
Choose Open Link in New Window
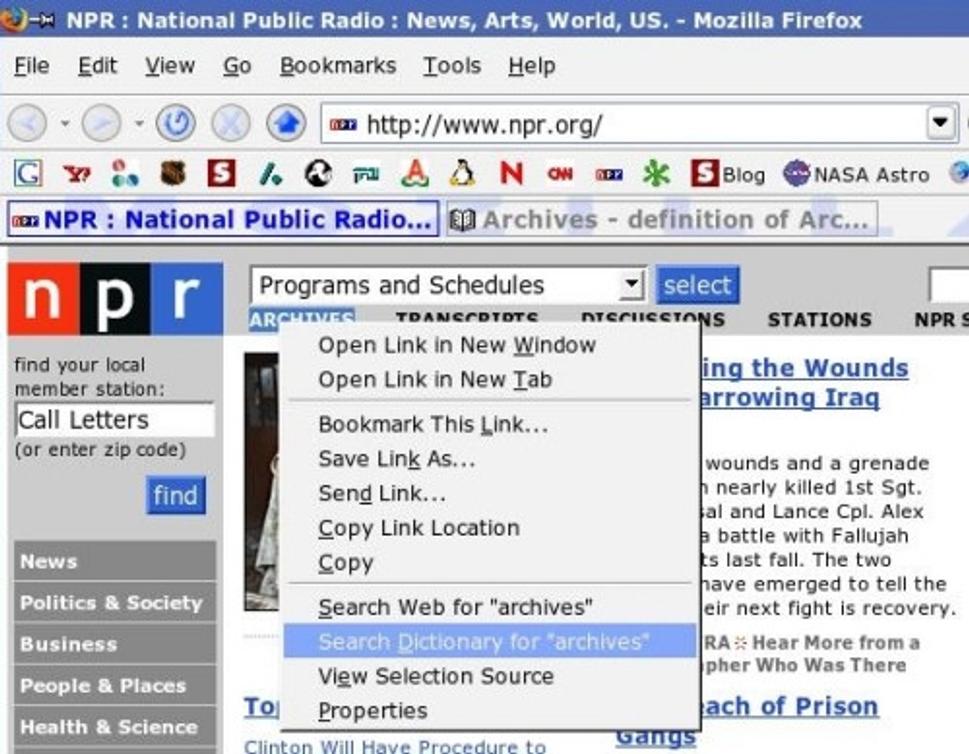[491, 345]
